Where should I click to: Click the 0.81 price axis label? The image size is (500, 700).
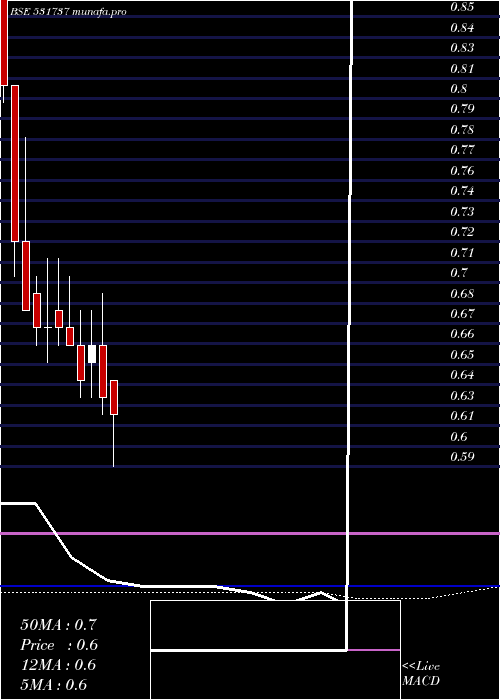click(x=462, y=69)
